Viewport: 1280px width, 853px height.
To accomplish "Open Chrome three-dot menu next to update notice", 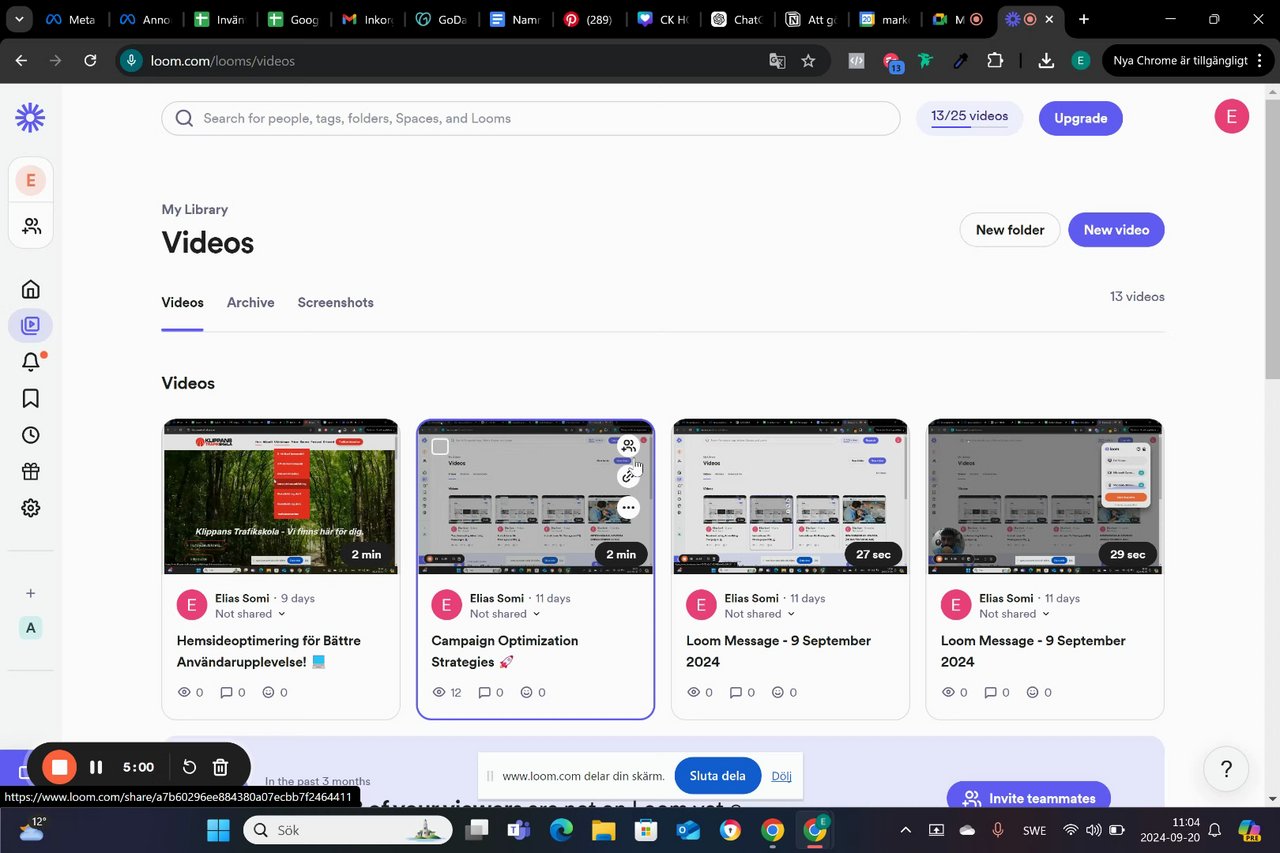I will 1258,61.
